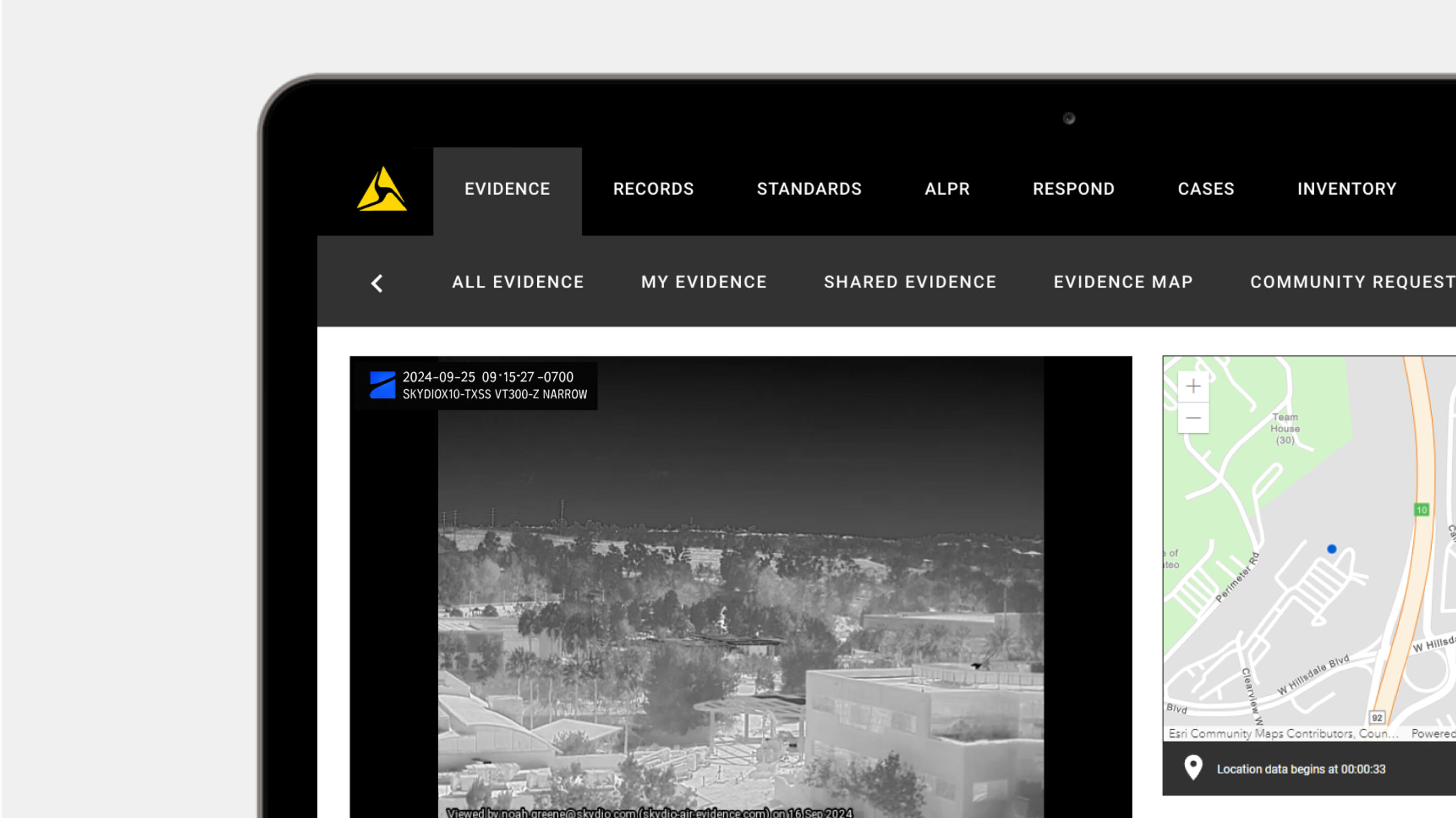The width and height of the screenshot is (1456, 818).
Task: Go to the ALPR section
Action: (x=947, y=189)
